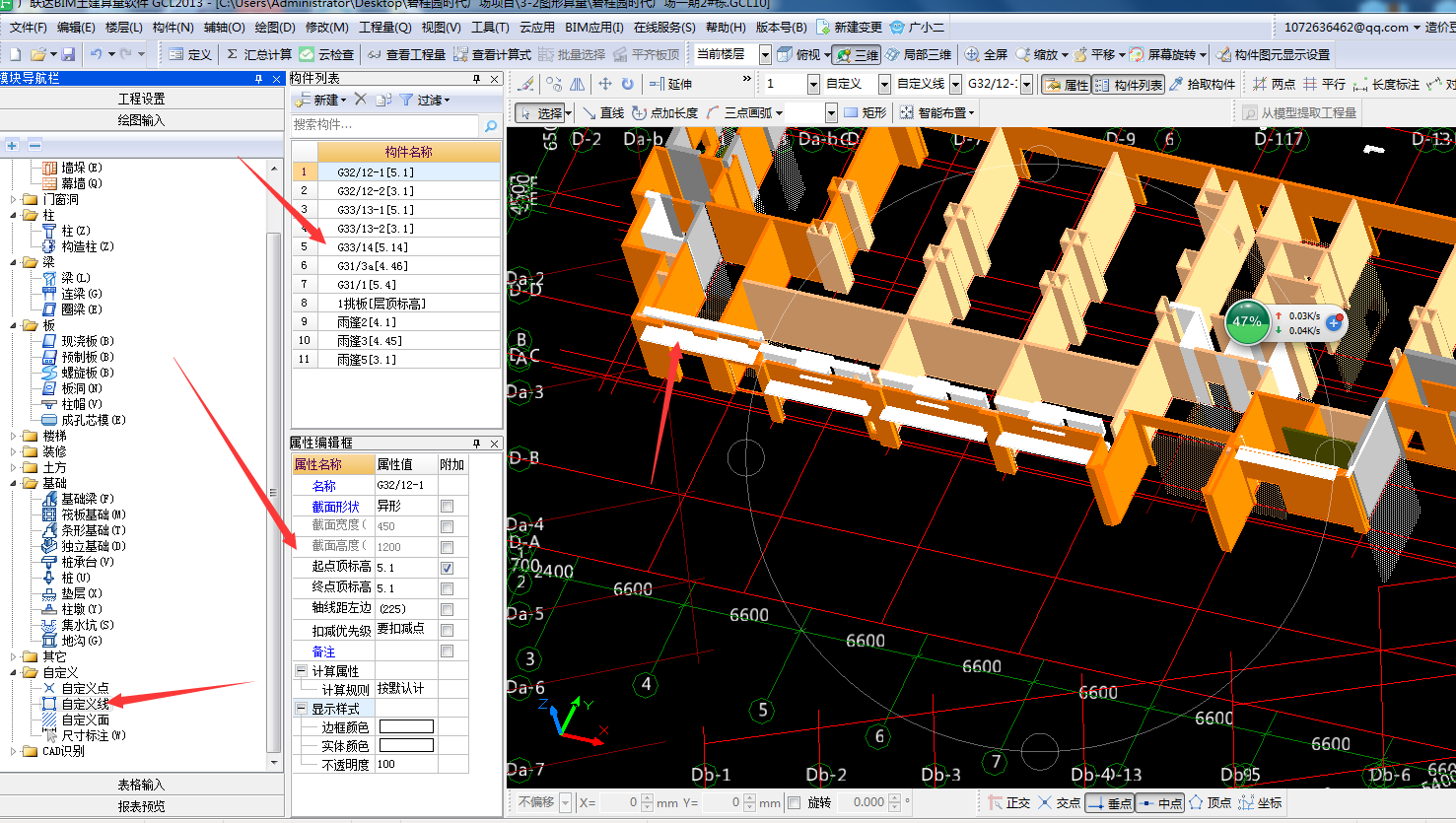Click 新建变更 button in menu bar

click(x=849, y=27)
